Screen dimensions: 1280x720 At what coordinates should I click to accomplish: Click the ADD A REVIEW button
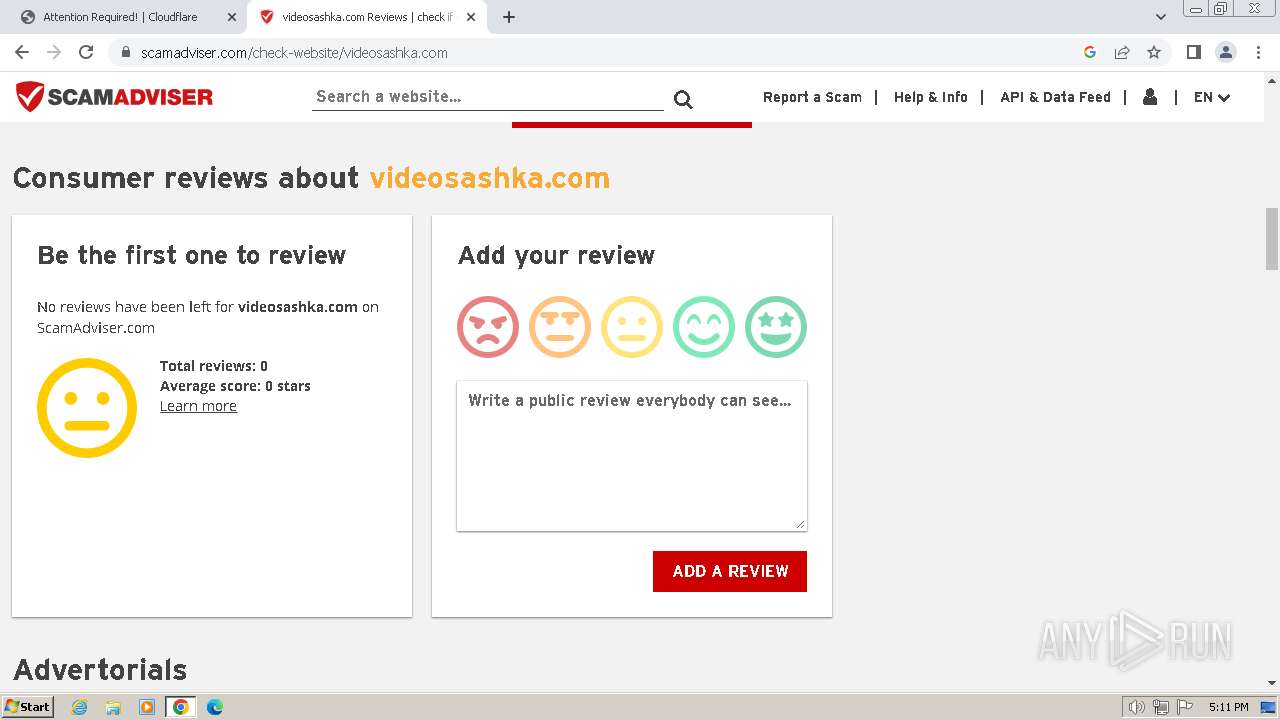[730, 571]
